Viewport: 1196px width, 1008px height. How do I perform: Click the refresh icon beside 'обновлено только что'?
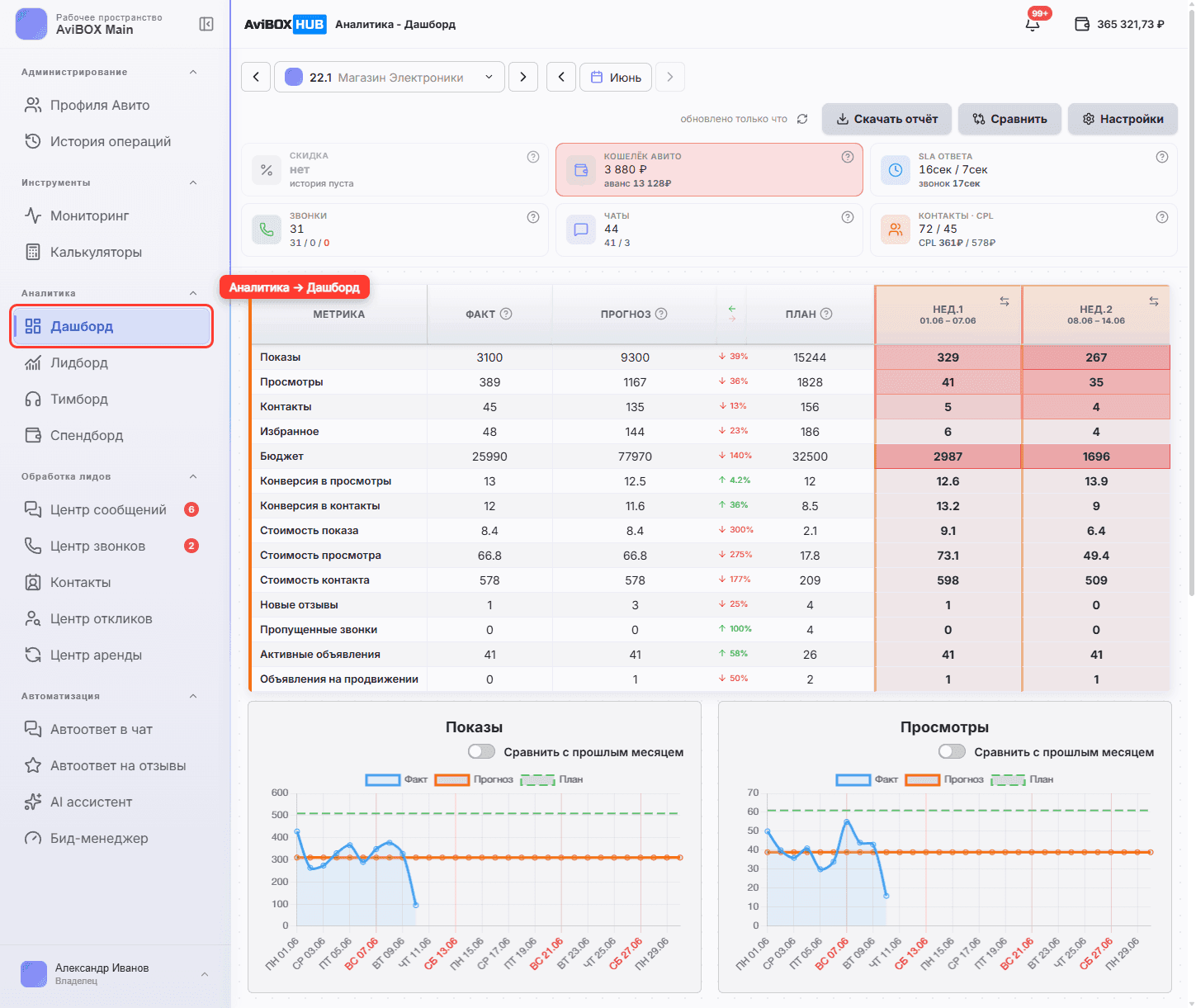coord(802,119)
